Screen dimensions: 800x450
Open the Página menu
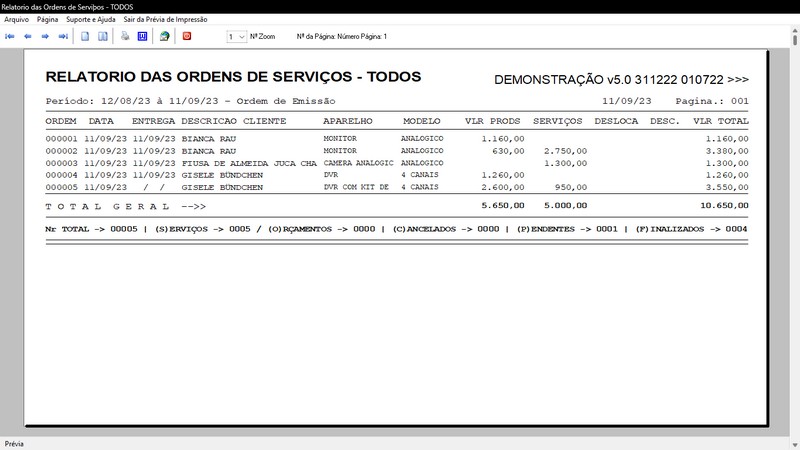click(47, 19)
